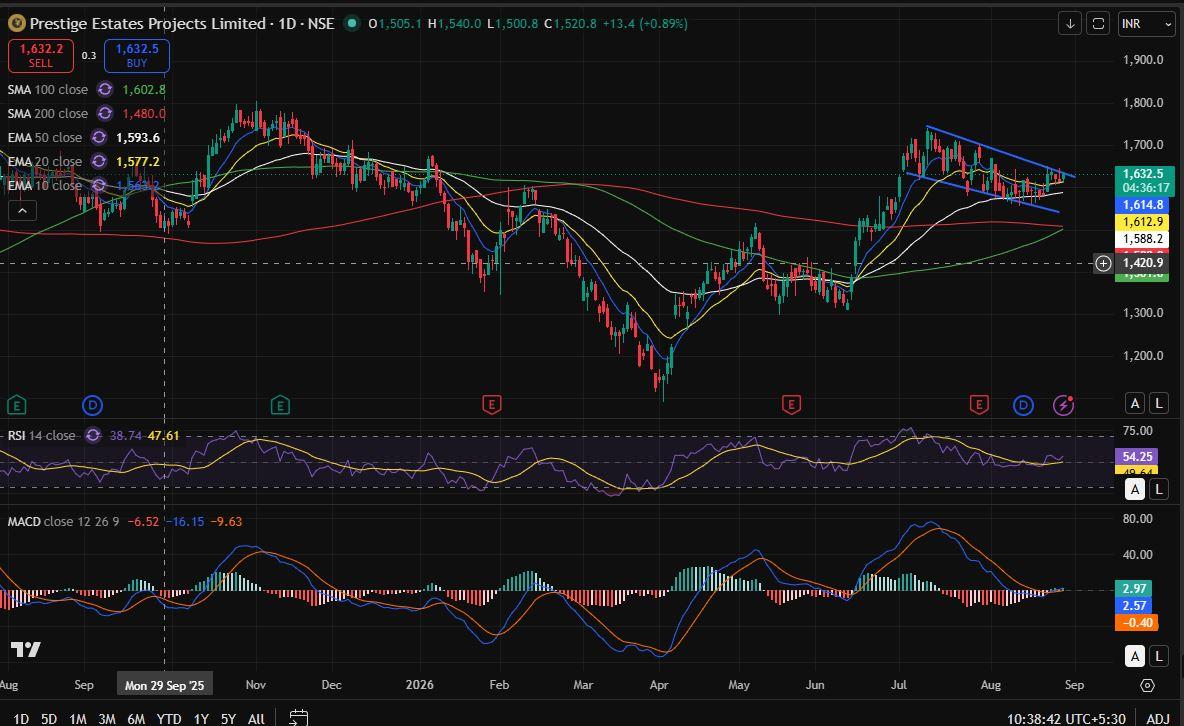Viewport: 1184px width, 726px height.
Task: Toggle log scale L on MACD pane
Action: [x=1159, y=656]
